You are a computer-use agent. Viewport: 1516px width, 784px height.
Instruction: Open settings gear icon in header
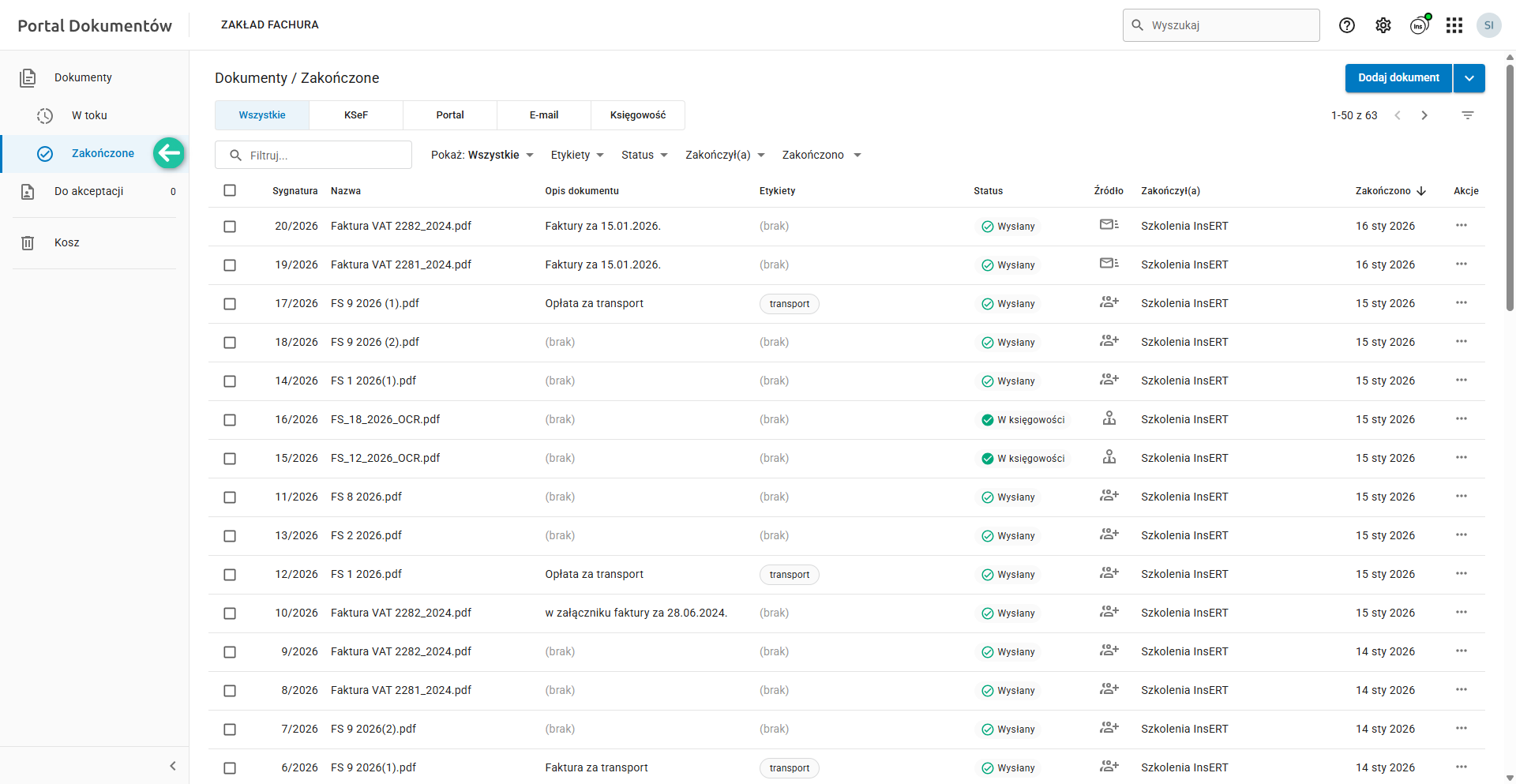(x=1383, y=25)
